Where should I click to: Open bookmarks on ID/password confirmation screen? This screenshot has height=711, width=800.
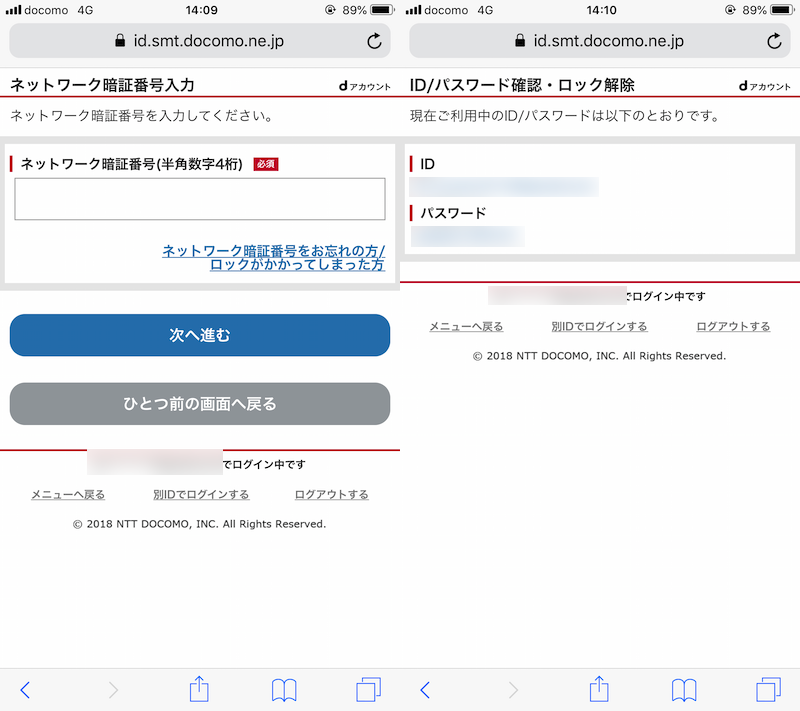coord(684,689)
